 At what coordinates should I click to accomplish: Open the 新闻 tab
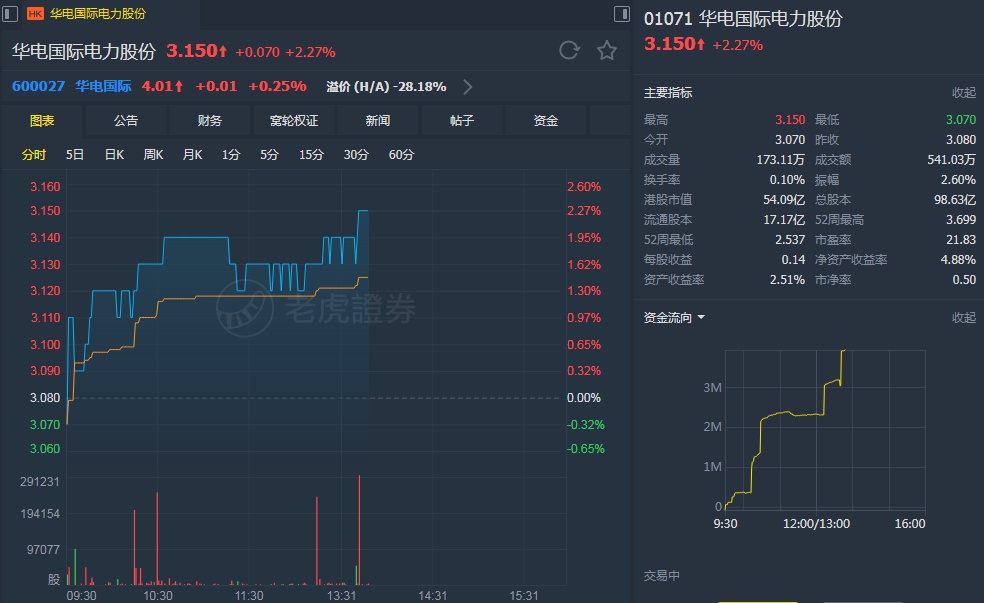click(x=378, y=120)
